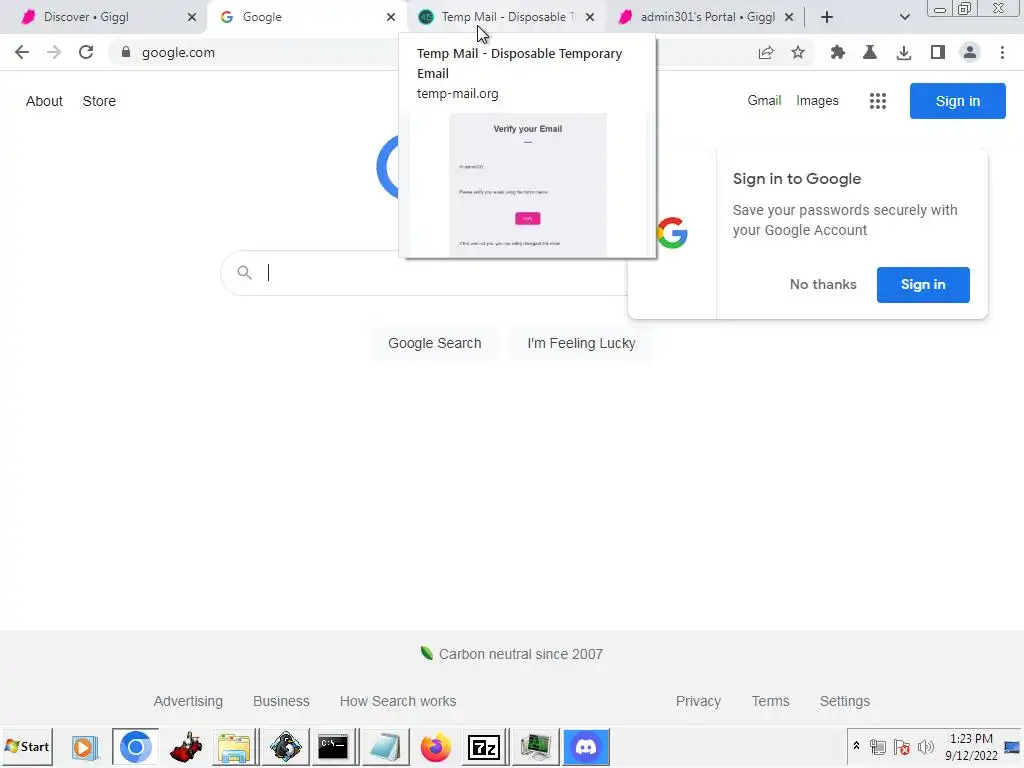Open the Windows Start menu
The height and width of the screenshot is (768, 1024).
click(x=27, y=746)
